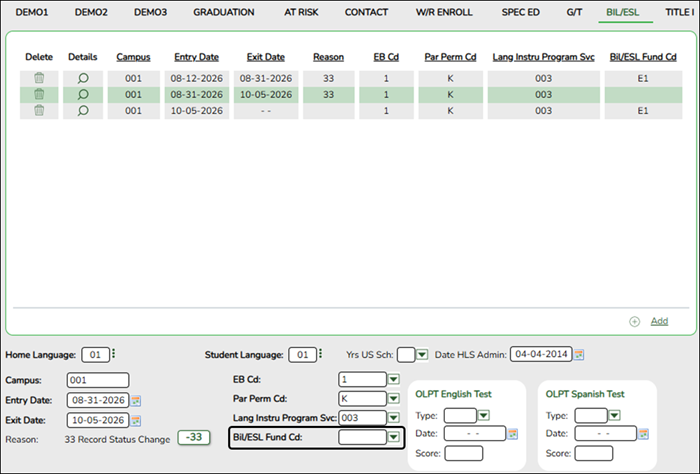Expand the EB Cd dropdown
700x474 pixels.
(x=393, y=379)
